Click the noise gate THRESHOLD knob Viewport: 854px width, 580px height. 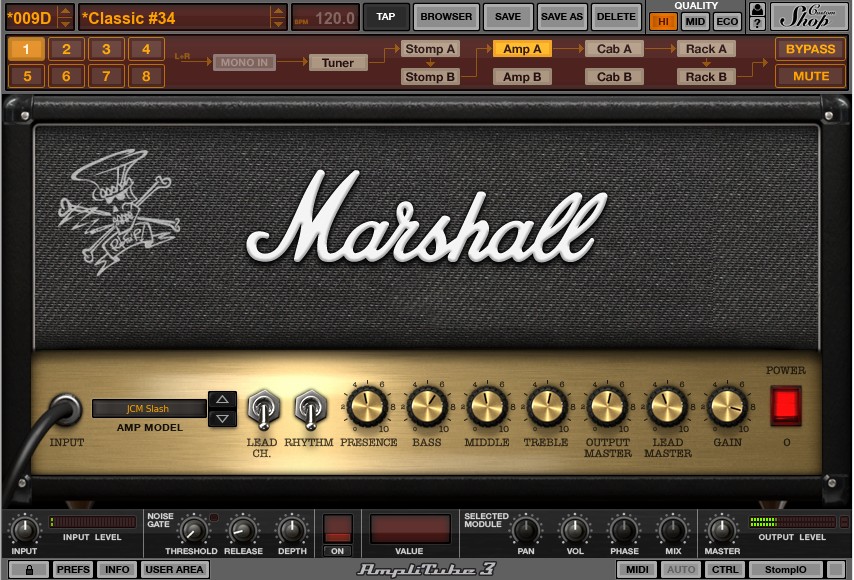pyautogui.click(x=192, y=530)
